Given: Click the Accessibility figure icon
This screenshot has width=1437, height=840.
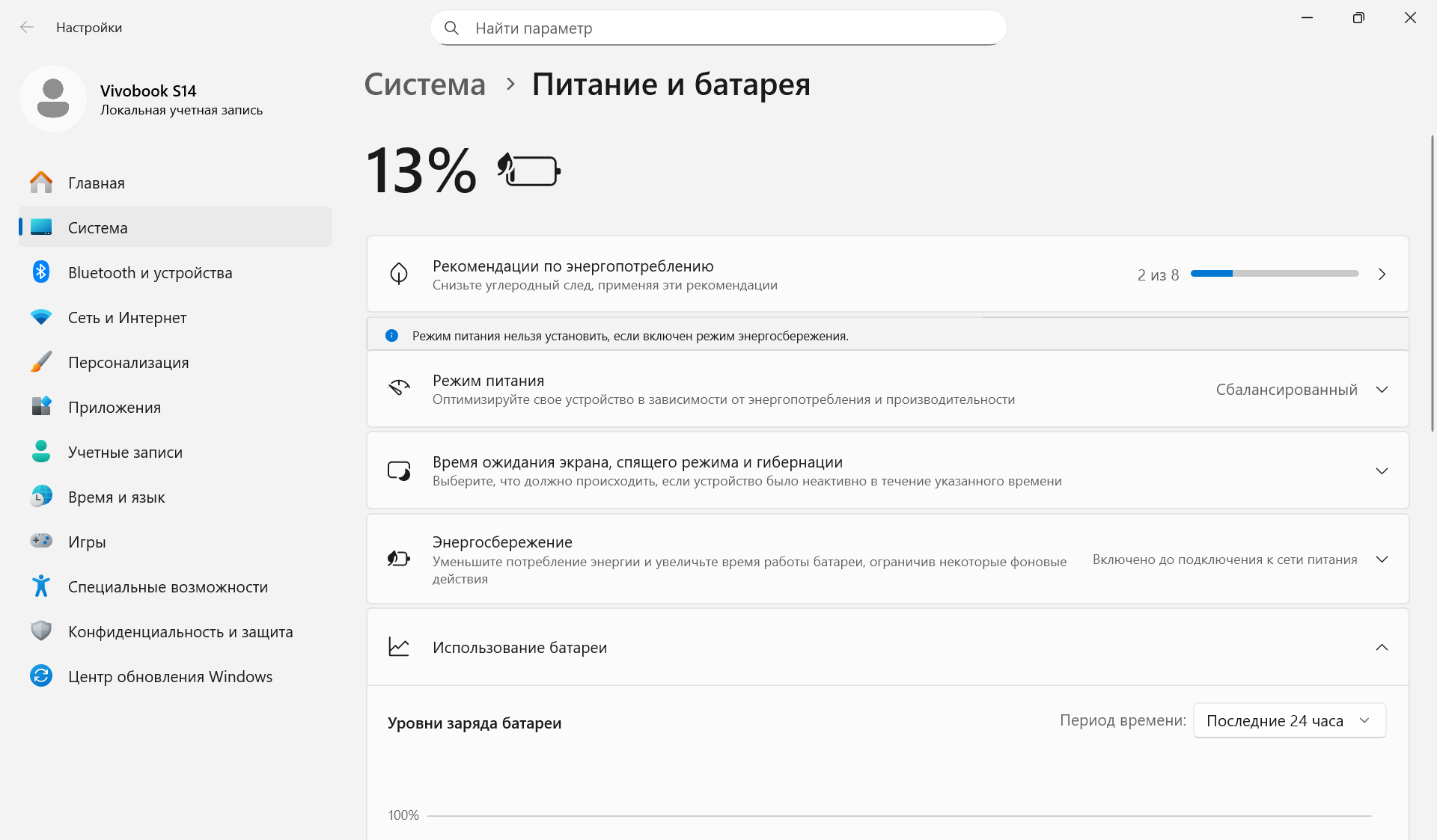Looking at the screenshot, I should tap(41, 586).
